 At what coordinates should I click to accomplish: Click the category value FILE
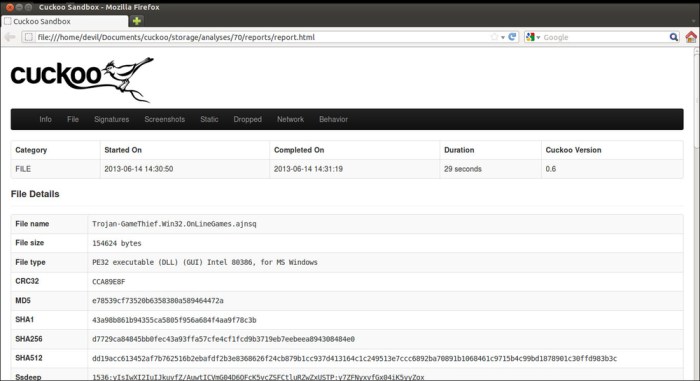coord(23,169)
